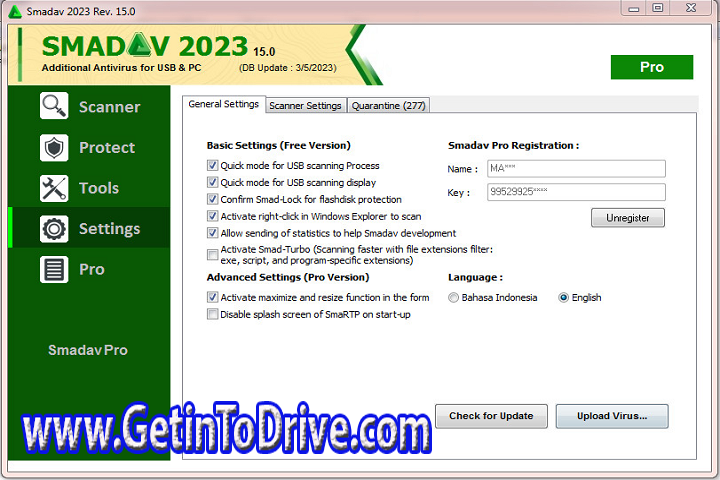Screen dimensions: 720x480
Task: Open Scanner via magnifier icon
Action: point(54,106)
